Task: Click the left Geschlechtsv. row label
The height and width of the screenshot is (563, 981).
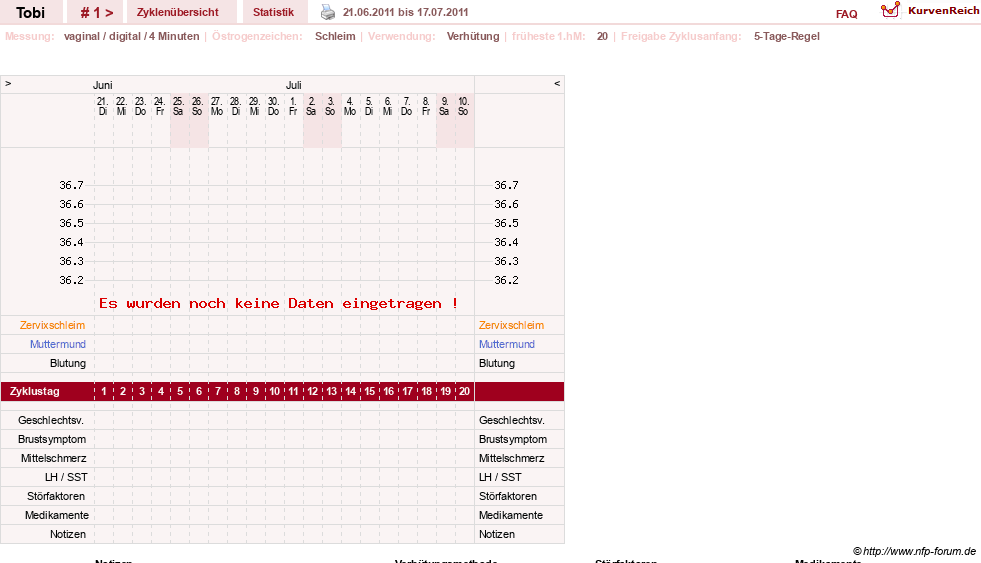Action: click(x=51, y=420)
